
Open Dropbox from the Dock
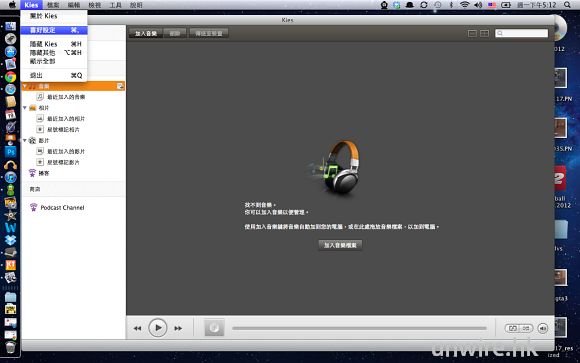(x=10, y=240)
